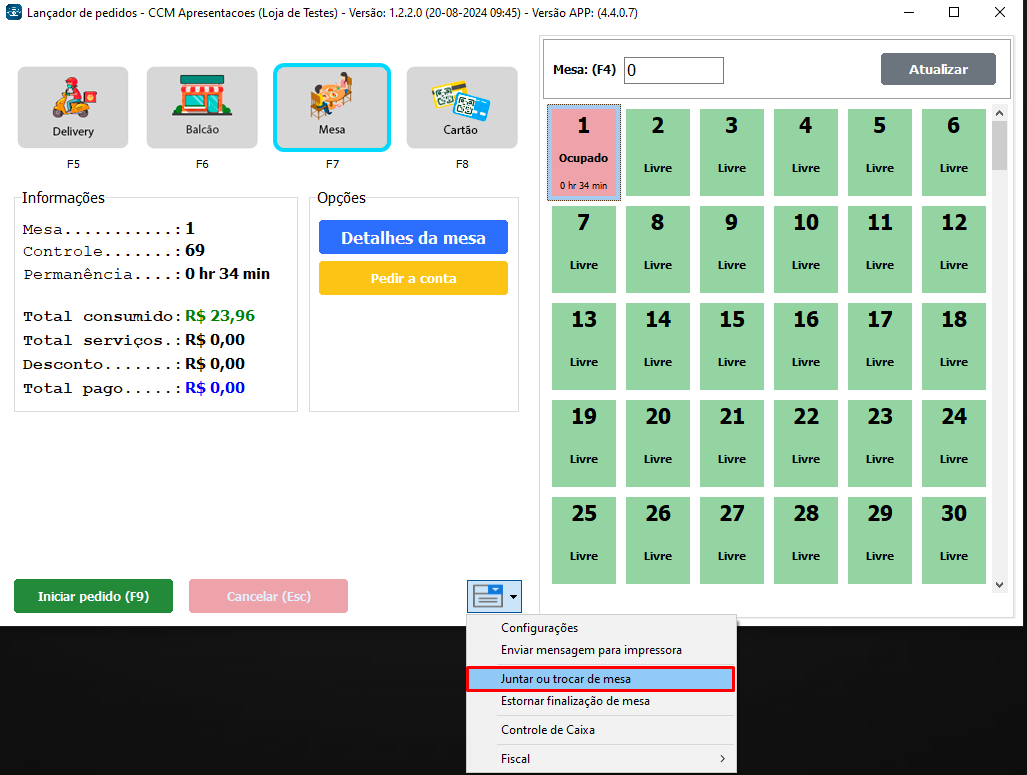This screenshot has width=1027, height=775.
Task: Click Iniciar pedido (F9) button
Action: 93,596
